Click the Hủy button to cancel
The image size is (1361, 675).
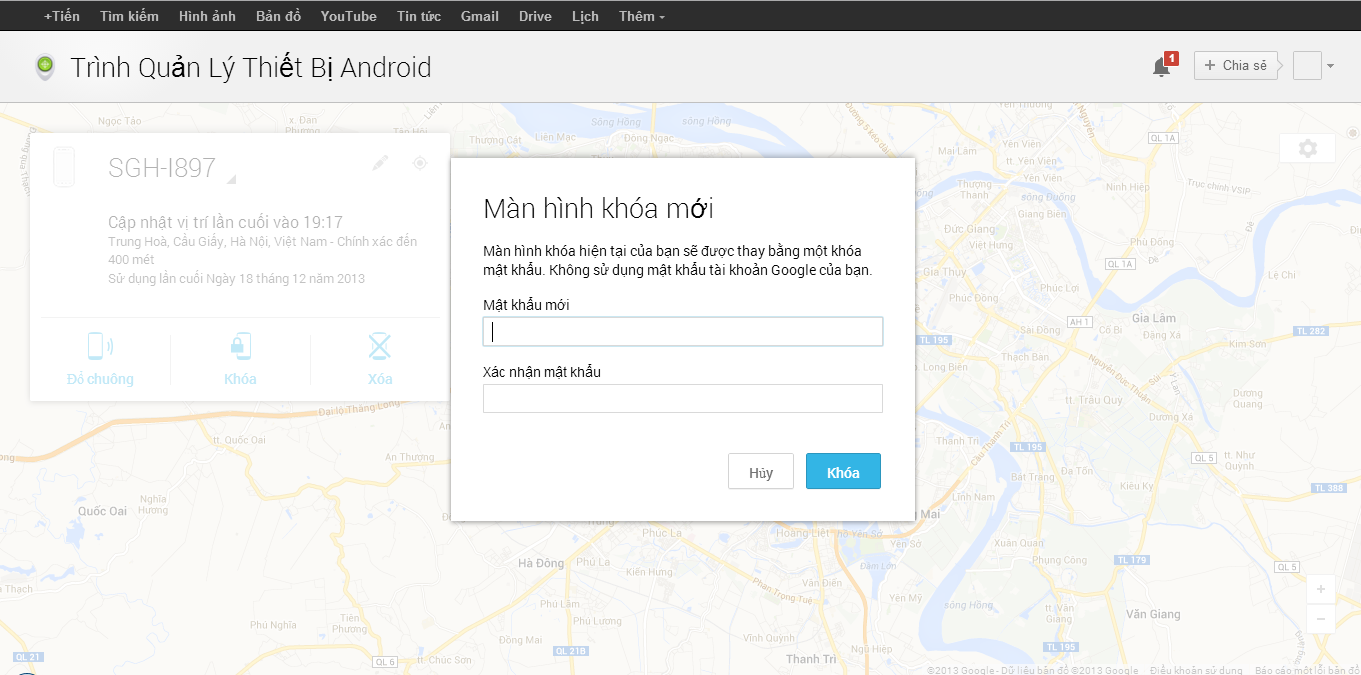tap(760, 470)
